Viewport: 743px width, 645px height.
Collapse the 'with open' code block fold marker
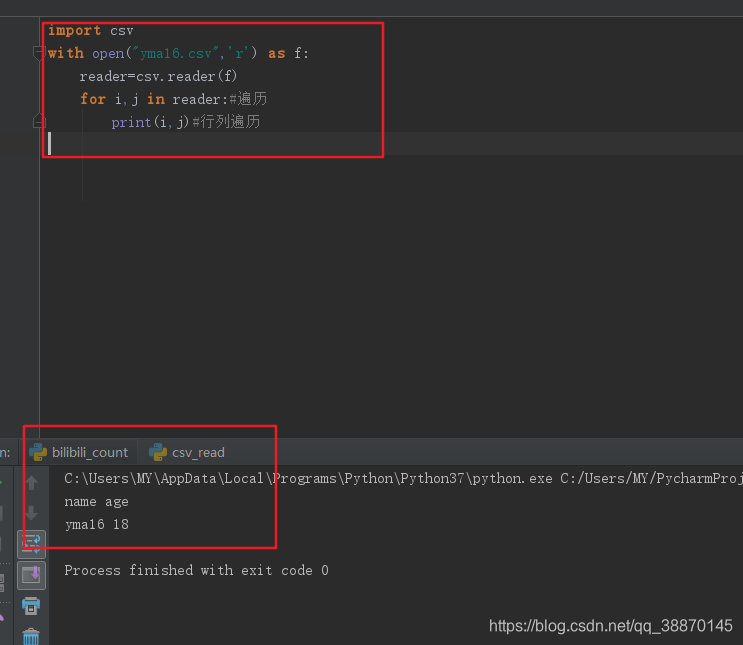39,53
